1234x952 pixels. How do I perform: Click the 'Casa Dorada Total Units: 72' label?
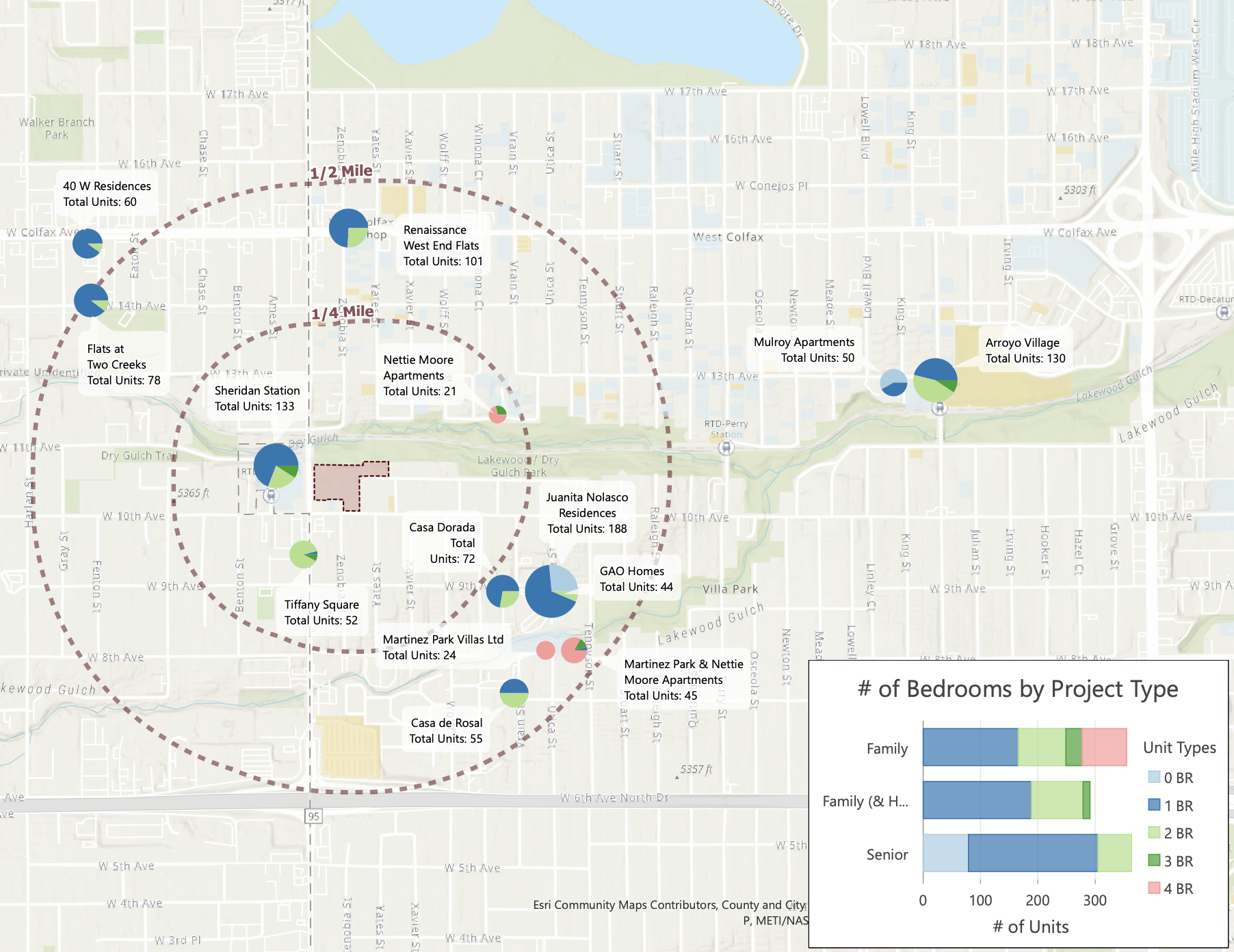coord(442,543)
